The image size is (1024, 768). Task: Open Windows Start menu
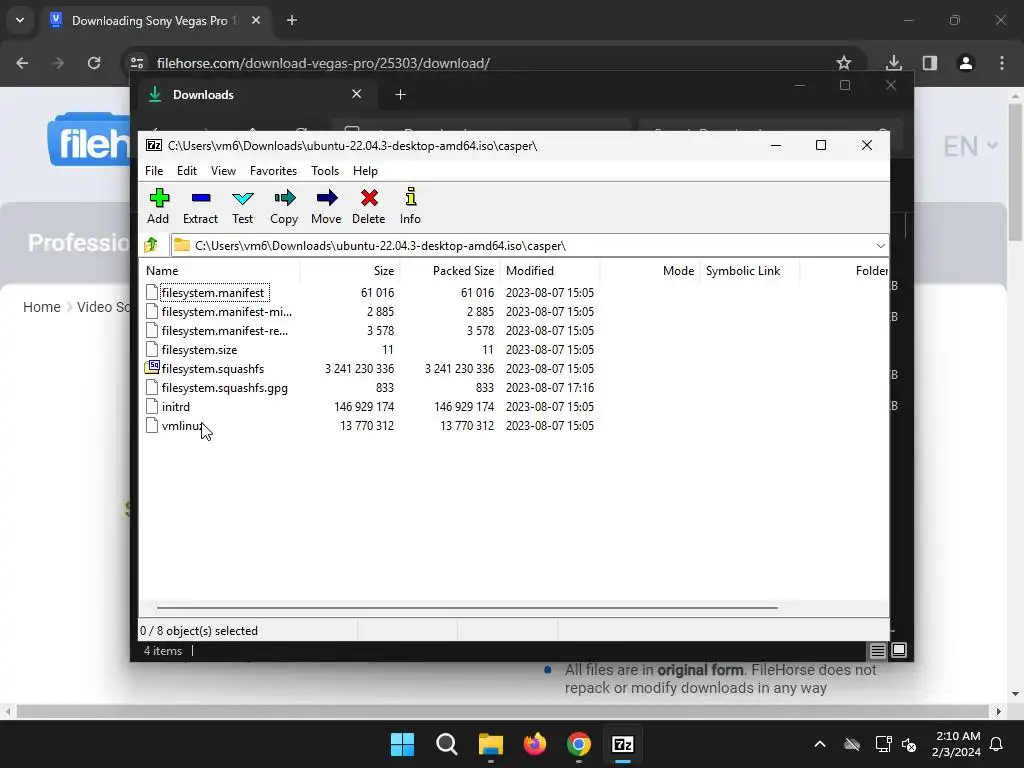point(402,744)
